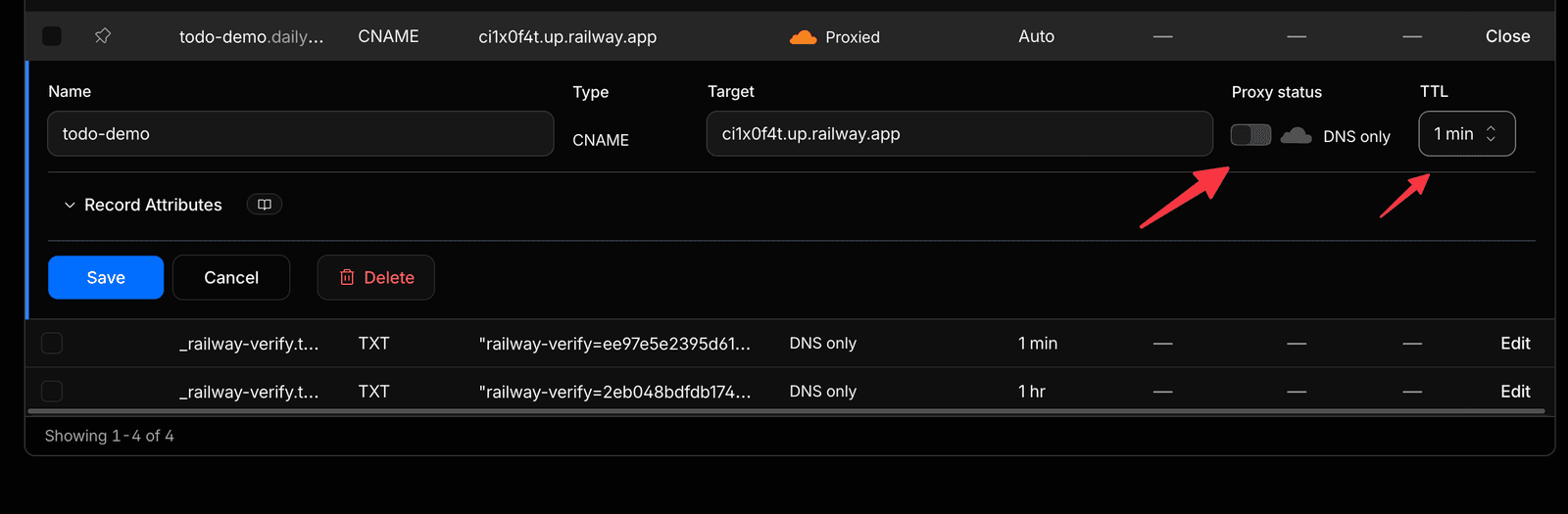Click the gray DNS only cloud icon
The width and height of the screenshot is (1568, 514).
pyautogui.click(x=1296, y=135)
